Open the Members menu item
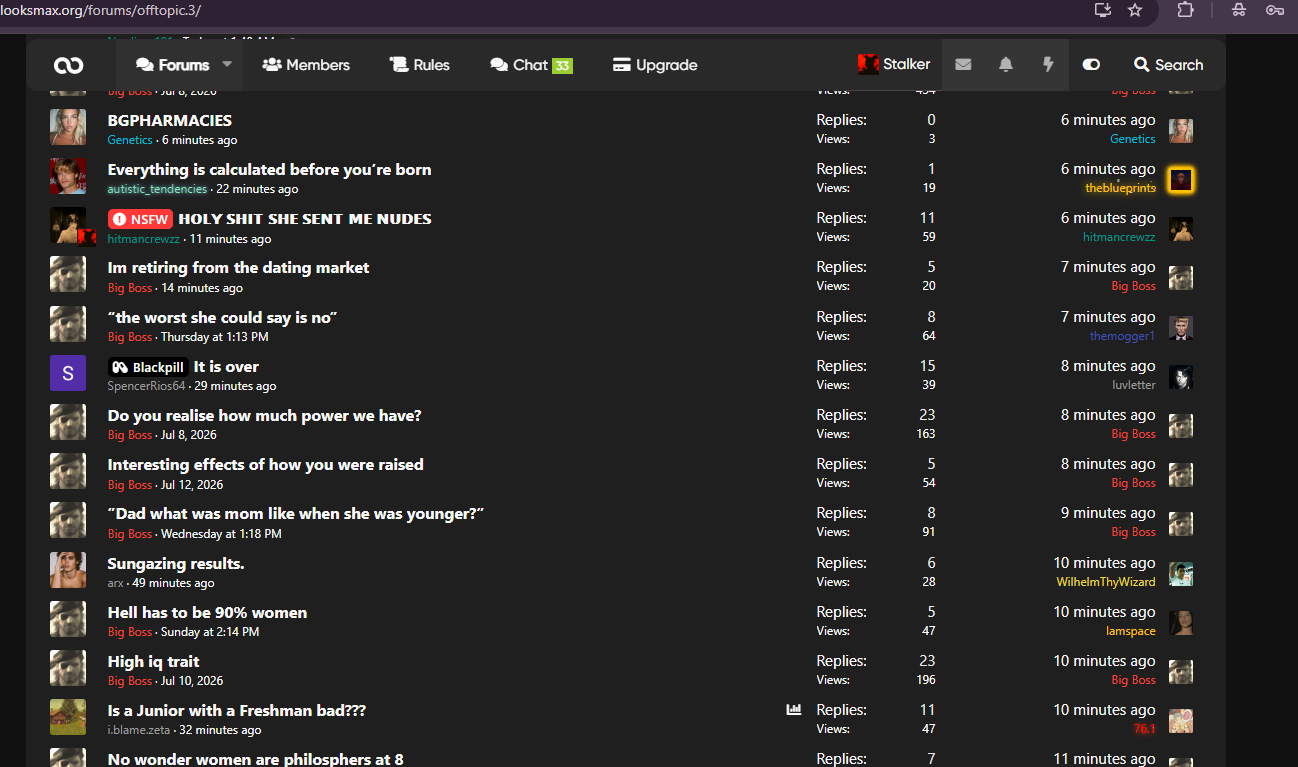The width and height of the screenshot is (1298, 767). tap(306, 65)
